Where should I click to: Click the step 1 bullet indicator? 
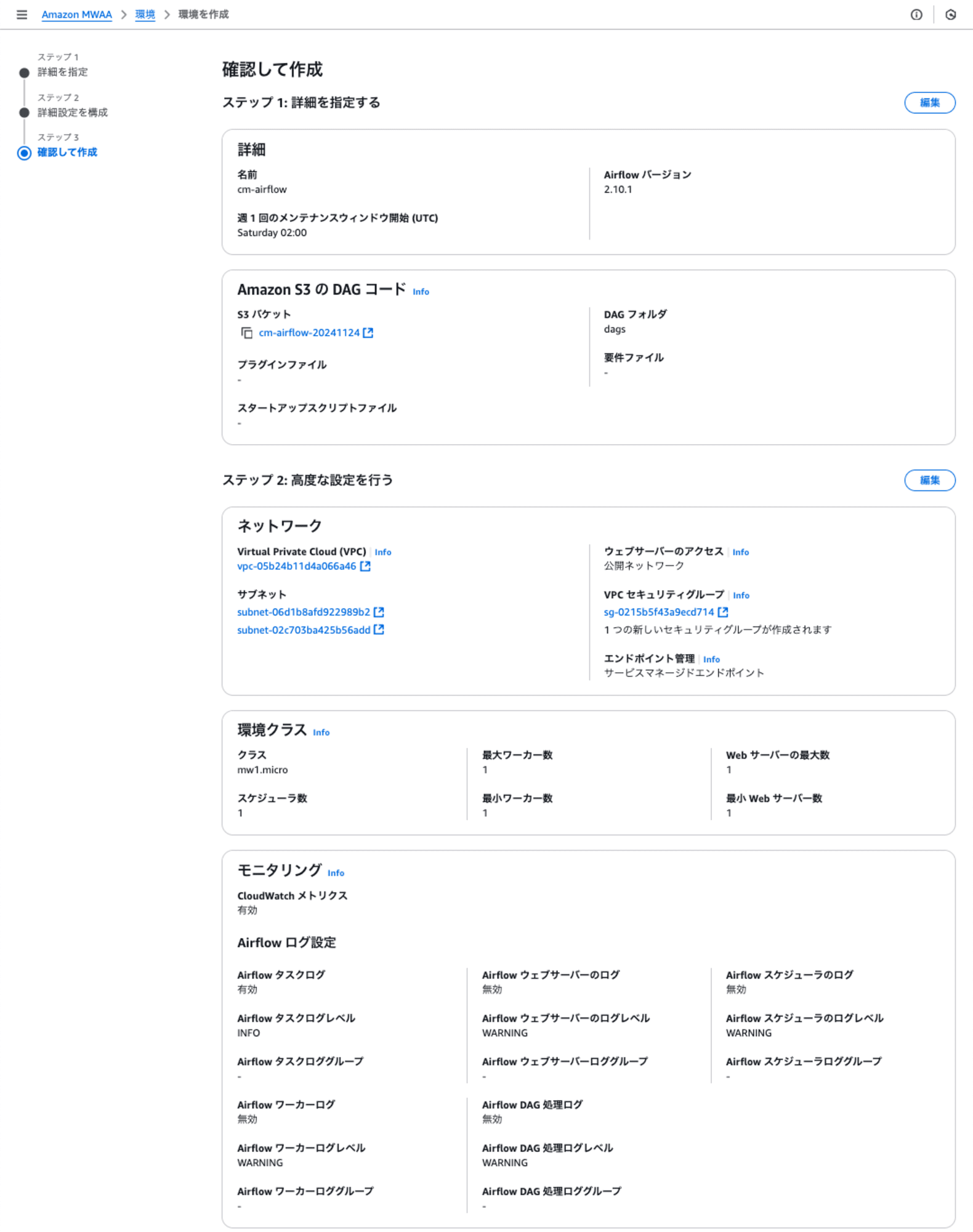(x=24, y=73)
